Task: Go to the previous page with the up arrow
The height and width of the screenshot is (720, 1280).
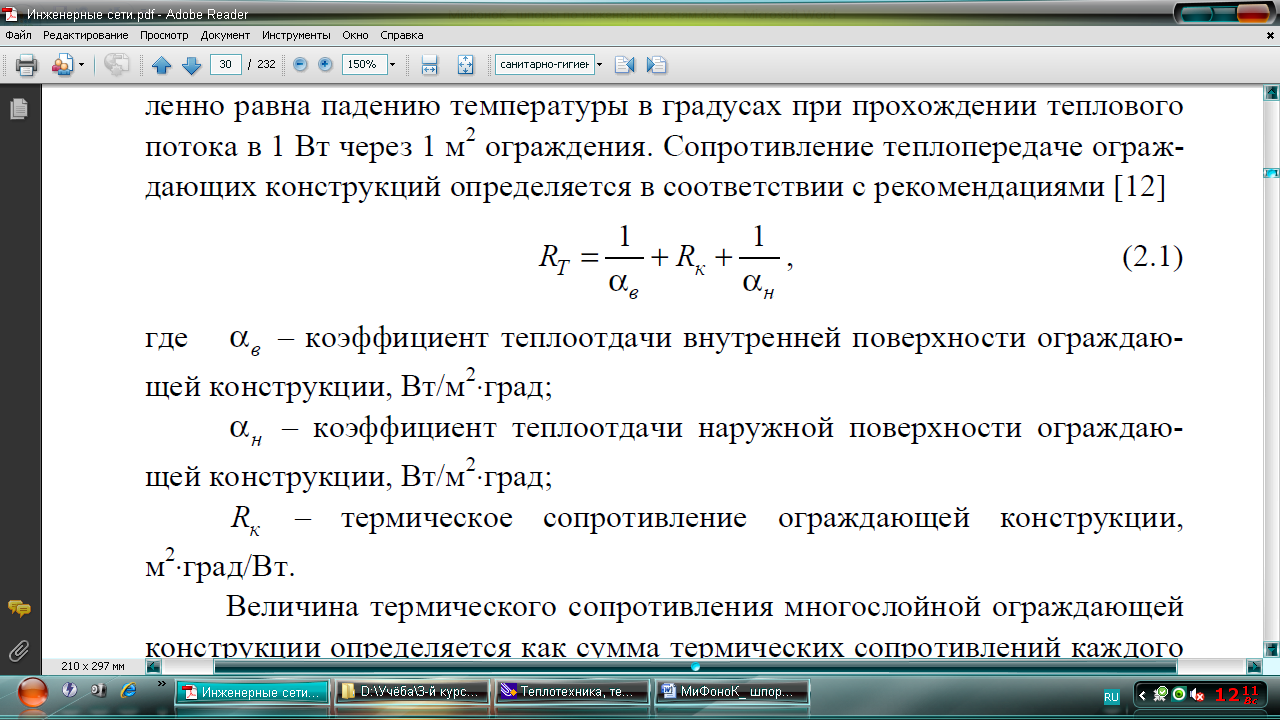Action: coord(161,65)
